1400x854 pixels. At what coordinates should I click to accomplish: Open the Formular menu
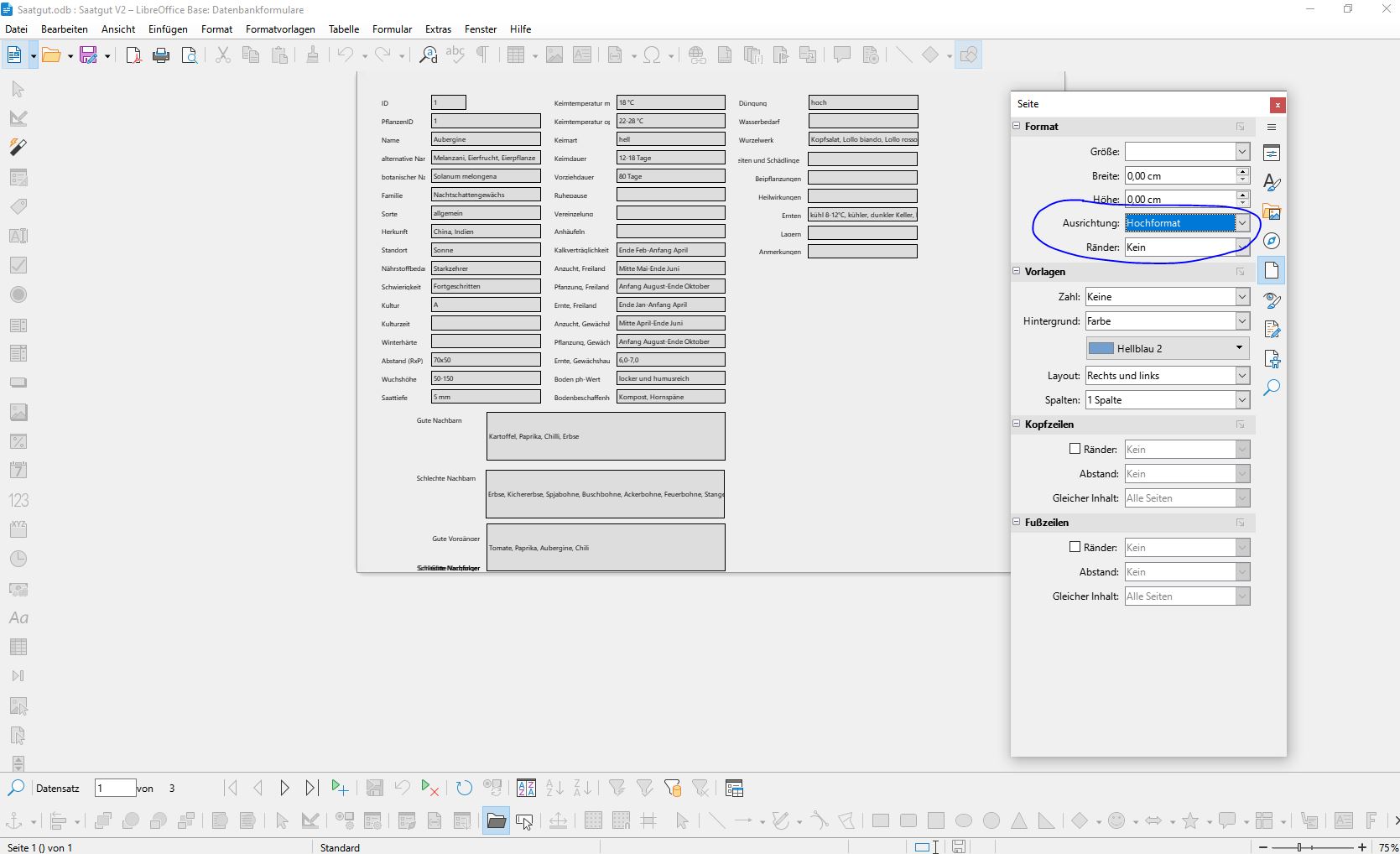pyautogui.click(x=392, y=29)
